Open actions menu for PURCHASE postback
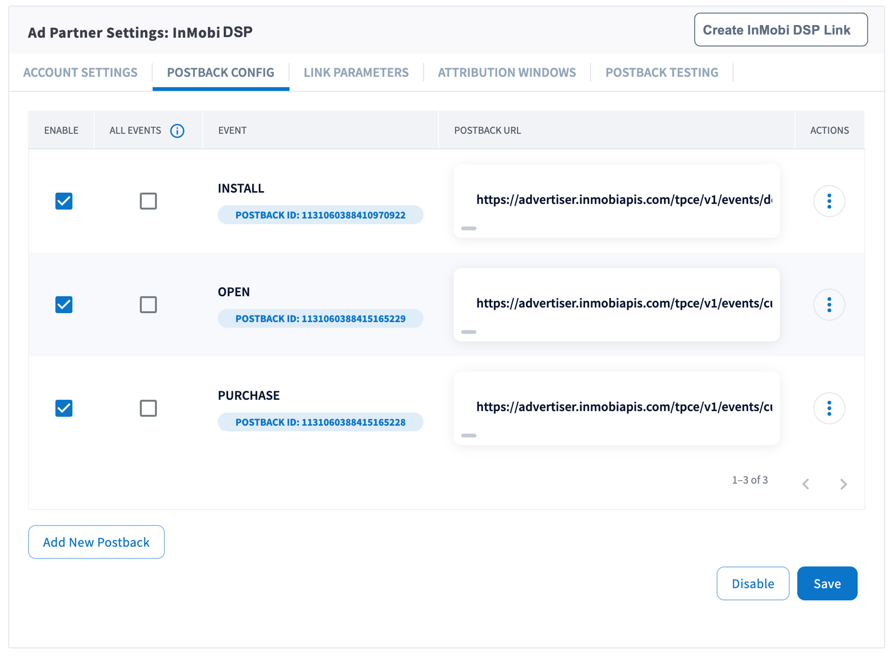892x658 pixels. click(x=829, y=408)
